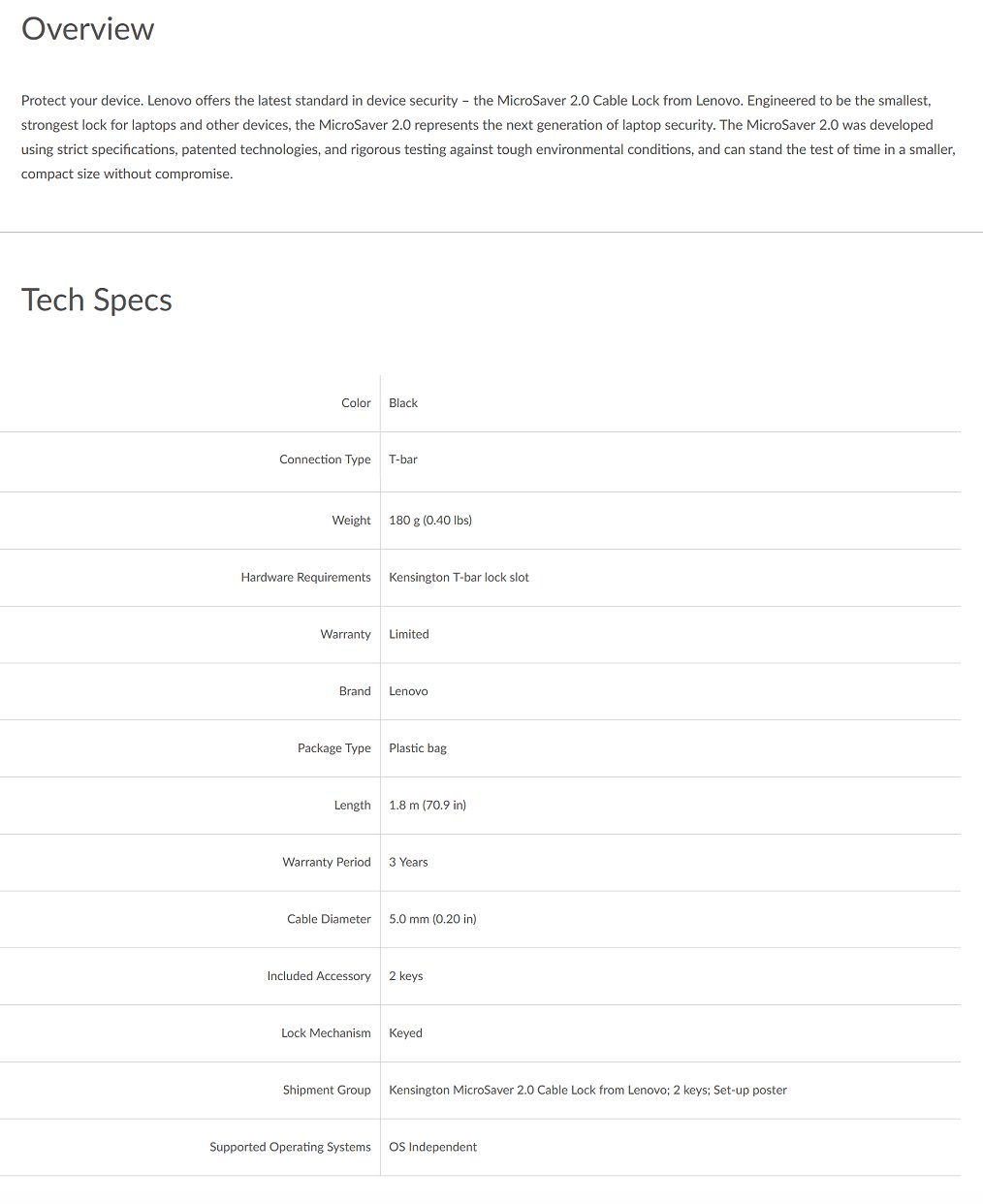Click the Keyed lock mechanism value

coord(405,1033)
